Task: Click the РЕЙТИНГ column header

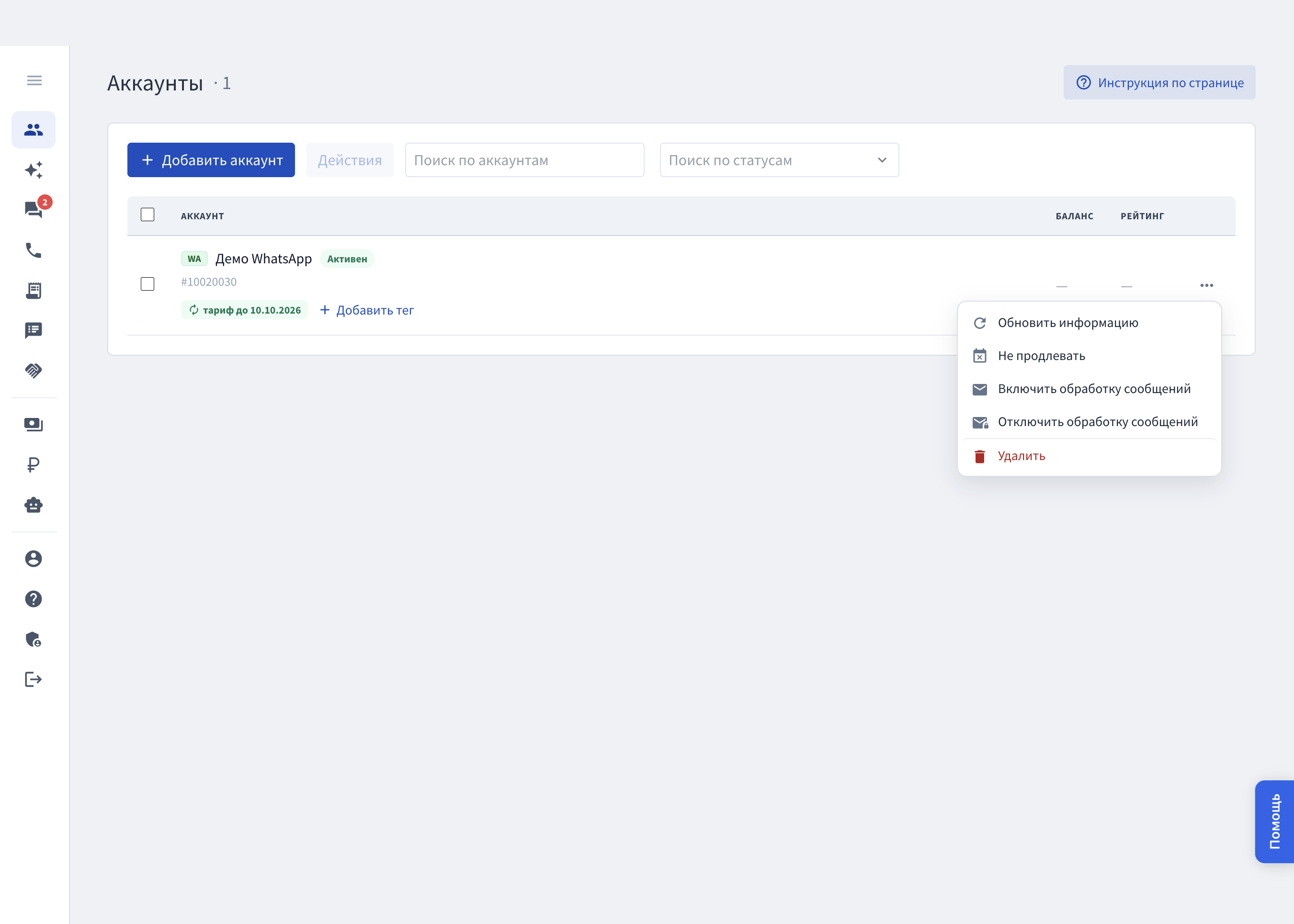Action: (1142, 216)
